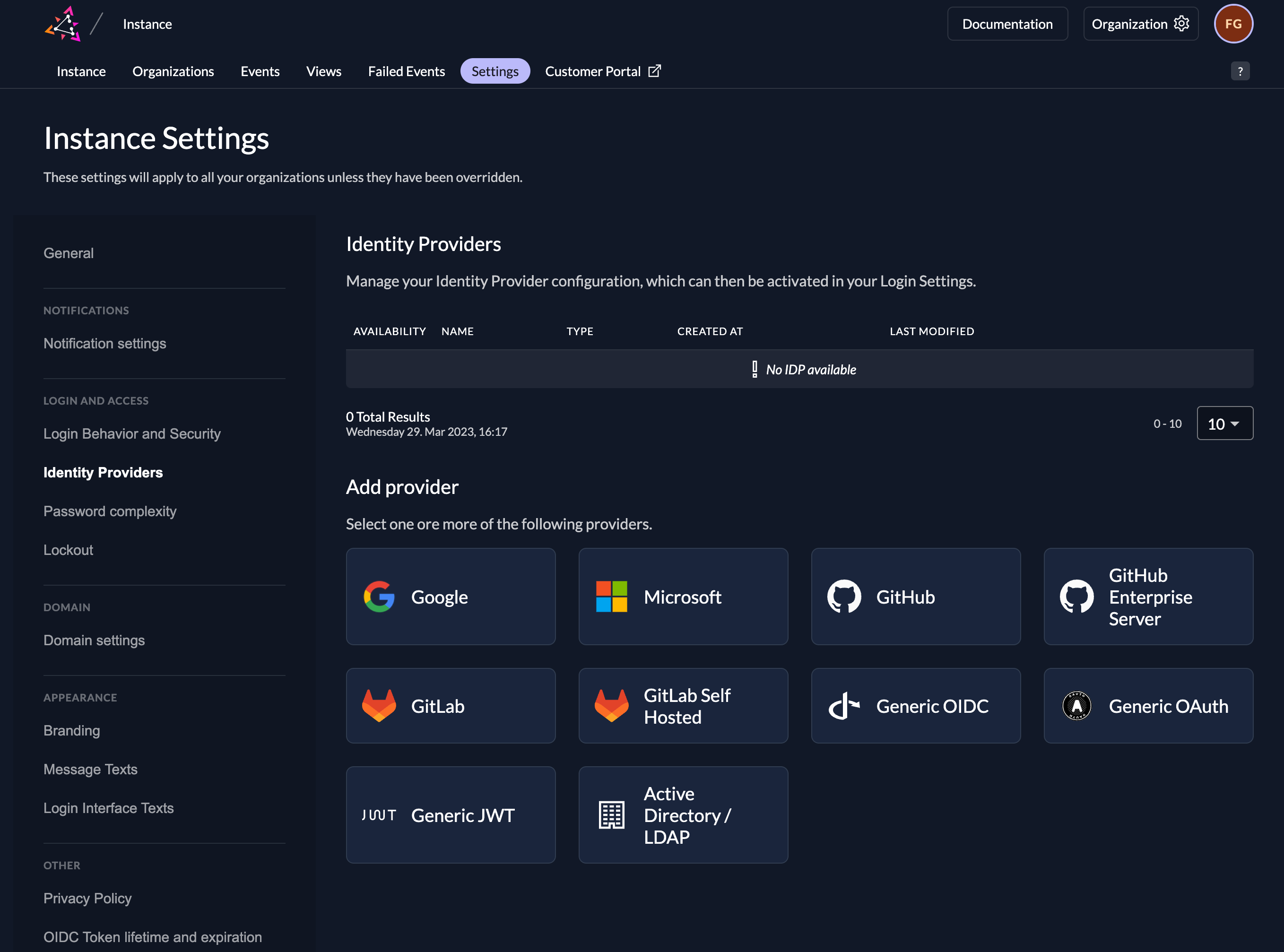Navigate to Login Behavior and Security
Image resolution: width=1284 pixels, height=952 pixels.
(132, 433)
